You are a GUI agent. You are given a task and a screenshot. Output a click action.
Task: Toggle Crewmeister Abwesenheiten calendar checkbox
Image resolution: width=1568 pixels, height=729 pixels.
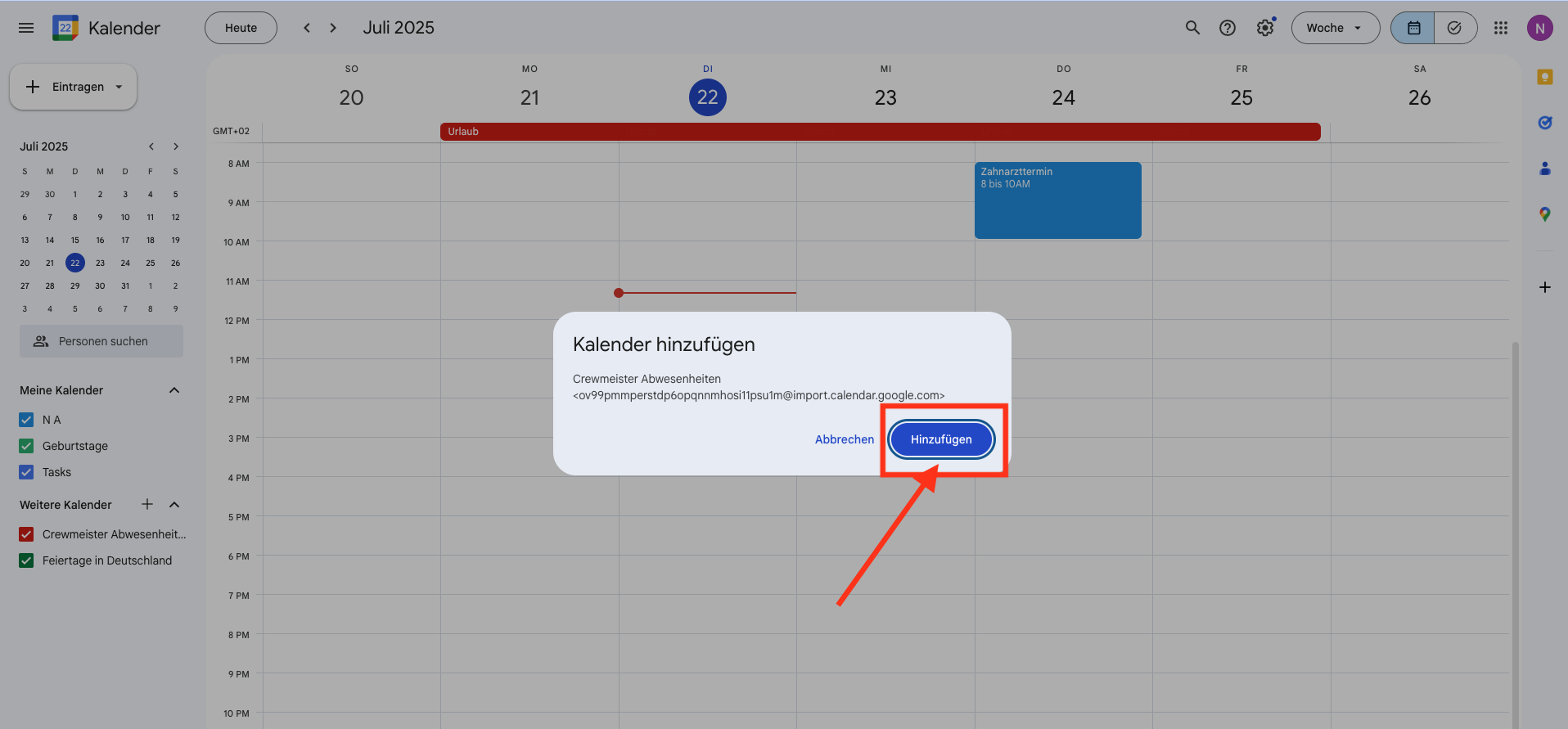coord(26,534)
